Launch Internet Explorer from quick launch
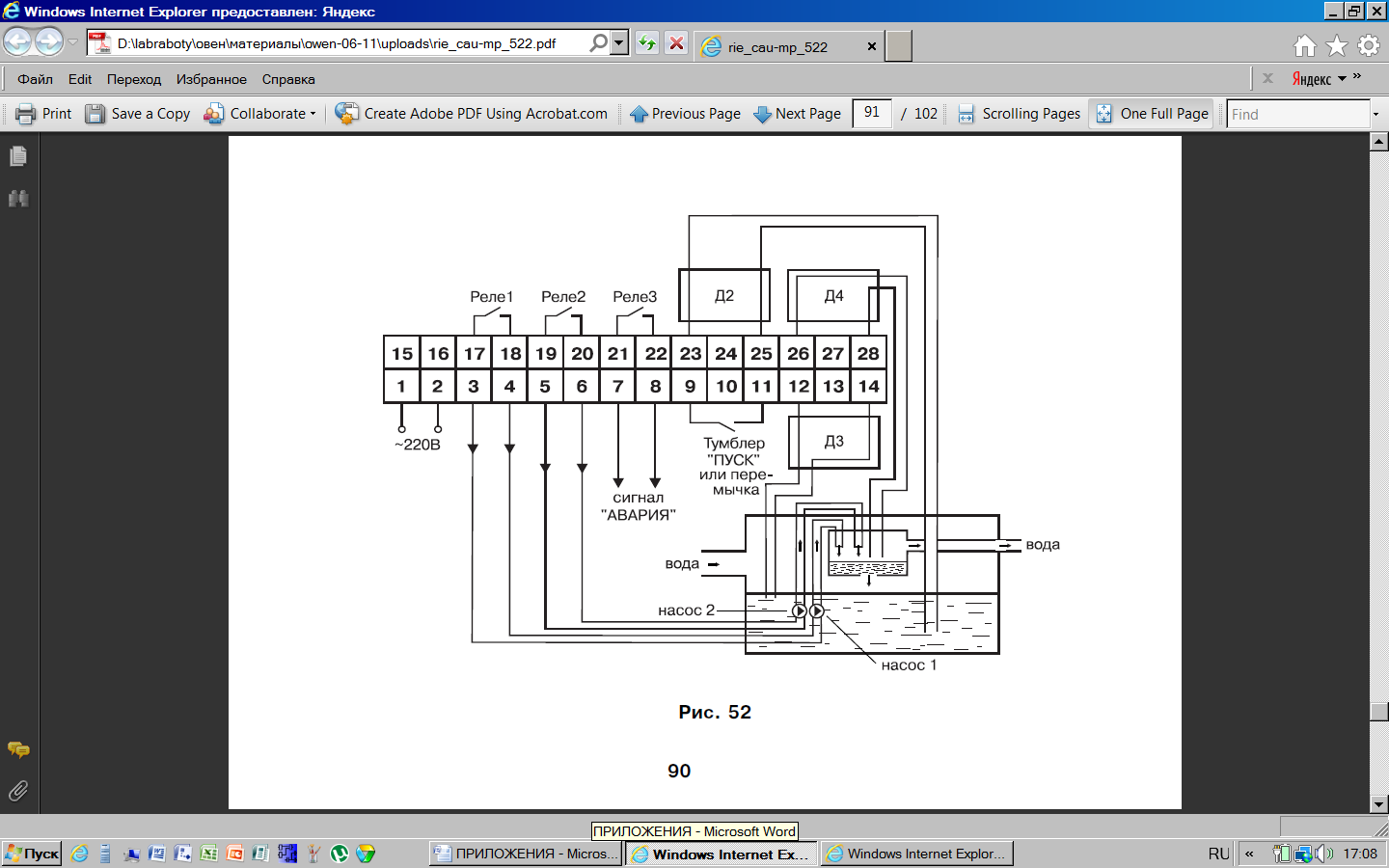This screenshot has height=868, width=1389. click(x=80, y=854)
